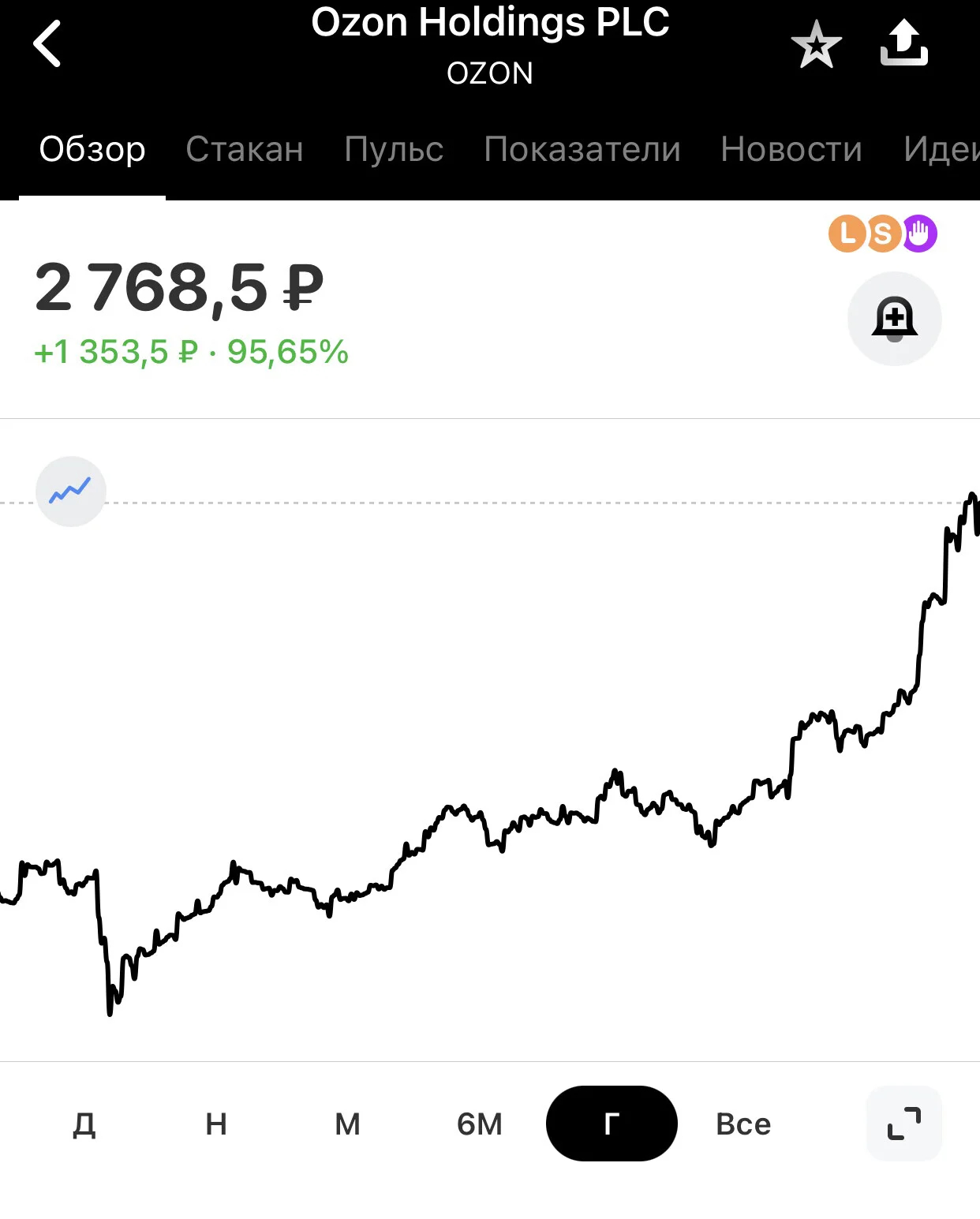This screenshot has width=980, height=1219.
Task: Switch chart type with line-graph icon
Action: pyautogui.click(x=71, y=492)
